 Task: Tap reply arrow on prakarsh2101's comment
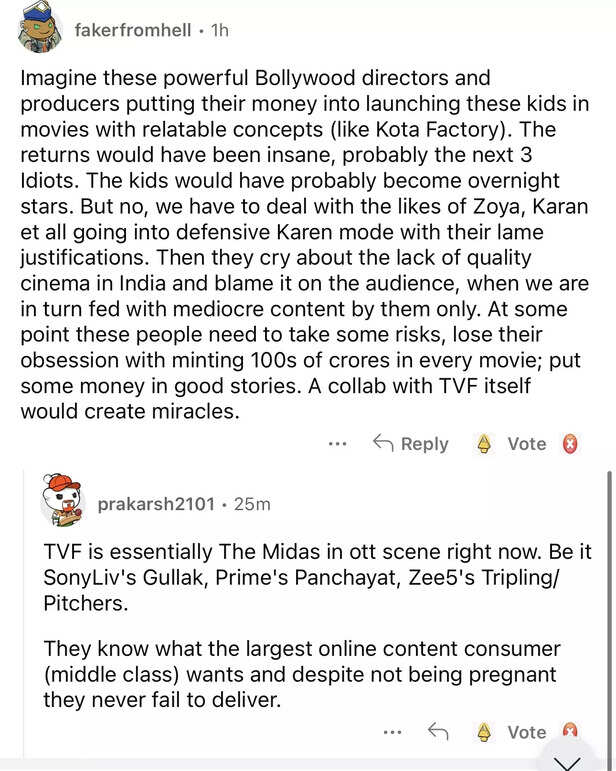437,732
